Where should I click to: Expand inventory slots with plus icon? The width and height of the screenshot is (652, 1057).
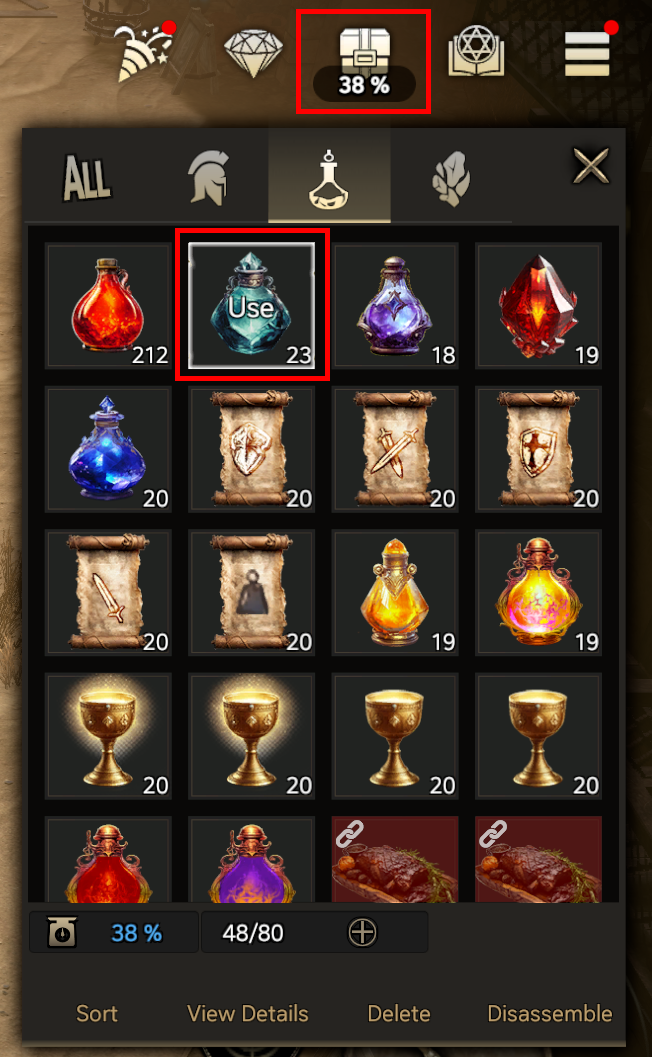(x=362, y=933)
